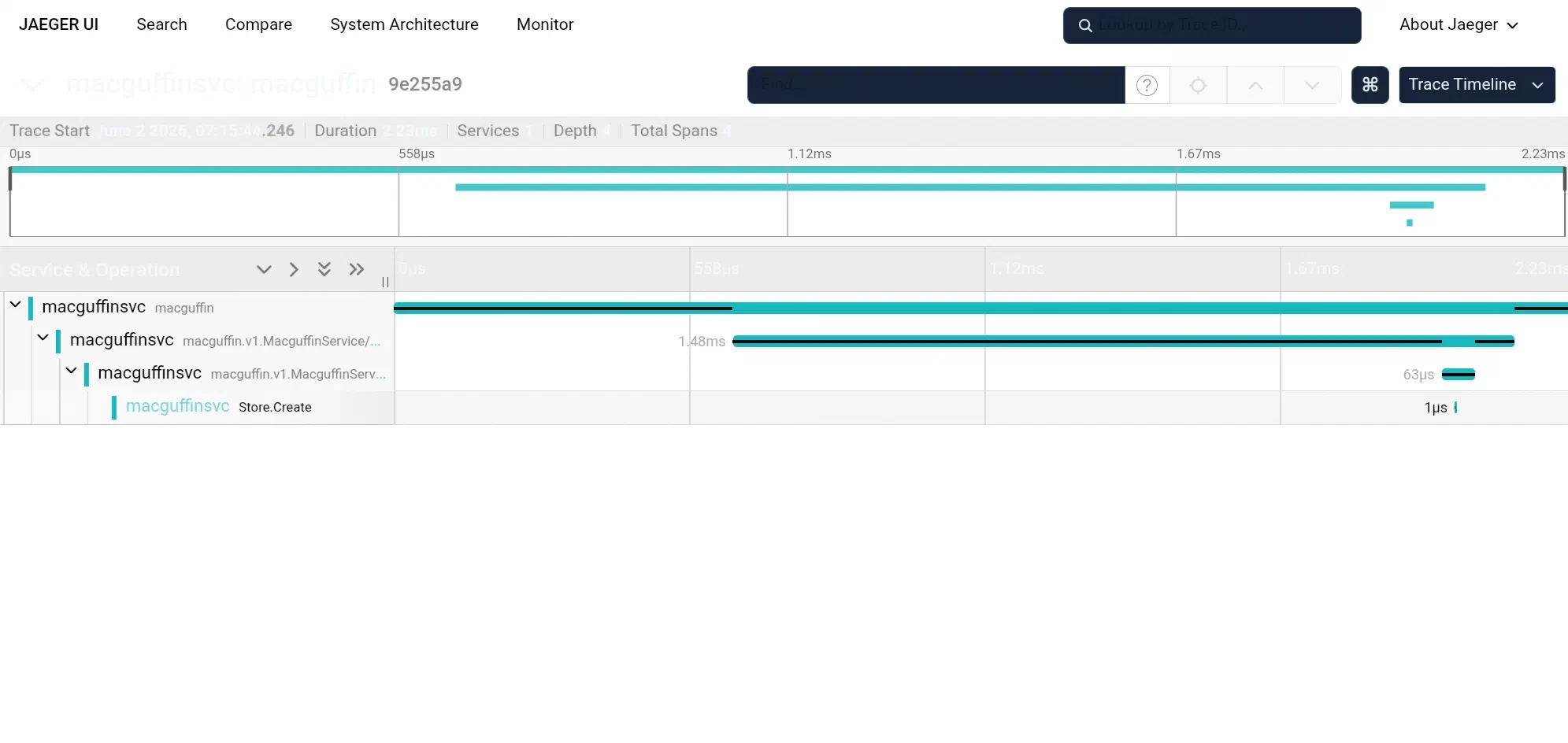Click the expand all double-chevron icon
The width and height of the screenshot is (1568, 743).
[324, 269]
